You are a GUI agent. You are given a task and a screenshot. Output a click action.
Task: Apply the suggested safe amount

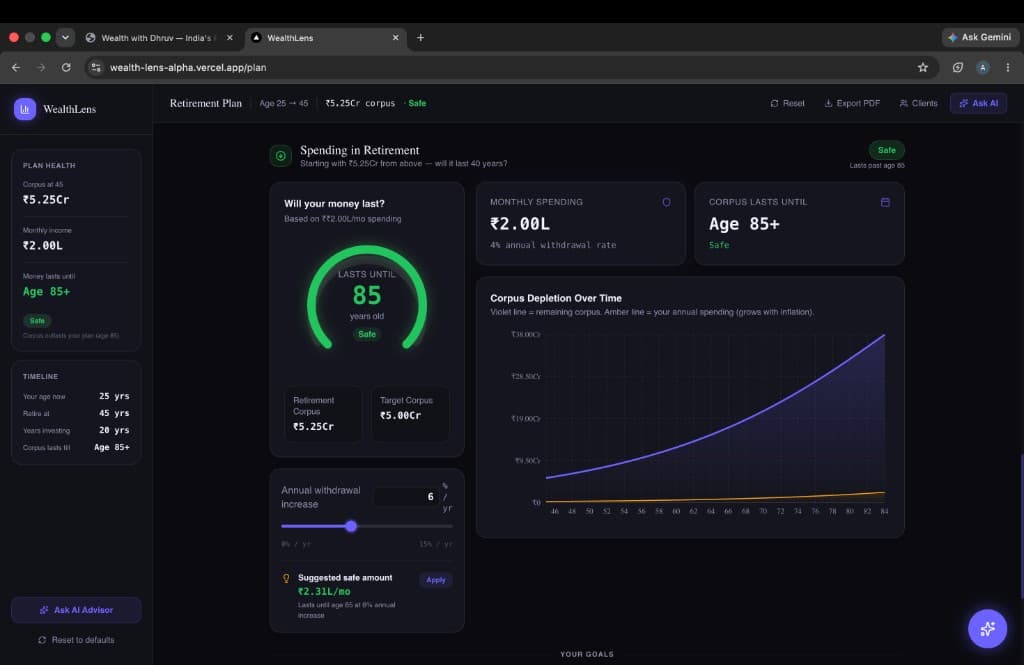pyautogui.click(x=436, y=580)
